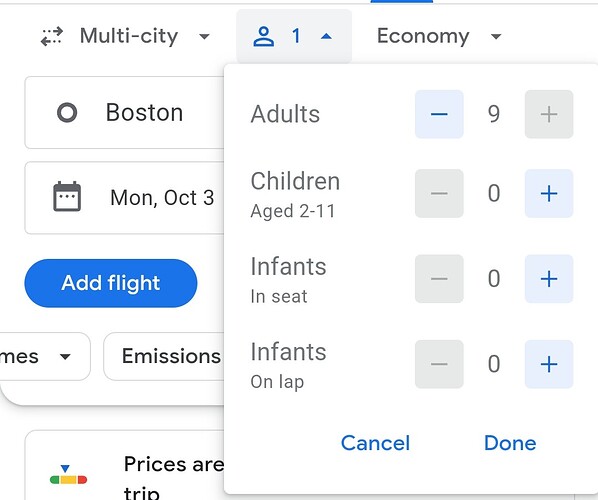Confirm passengers with the Done button
The image size is (598, 500).
point(510,443)
